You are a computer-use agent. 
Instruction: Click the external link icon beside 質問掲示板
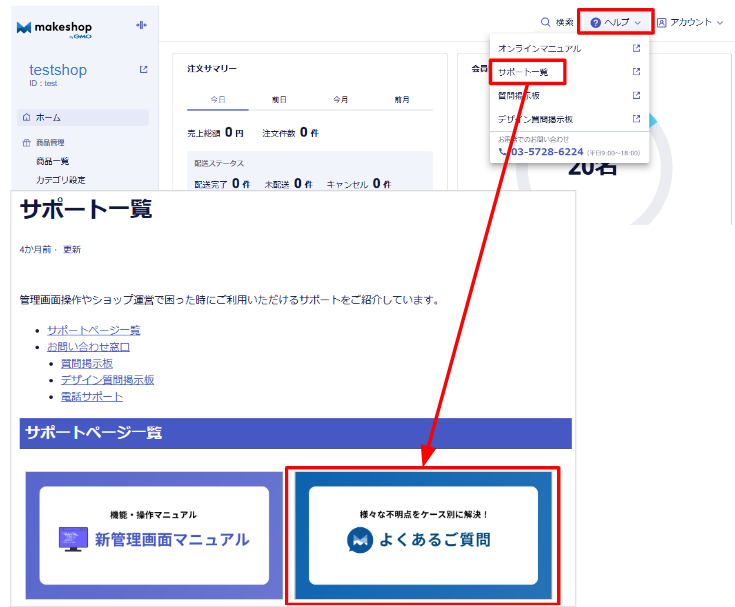[x=636, y=96]
